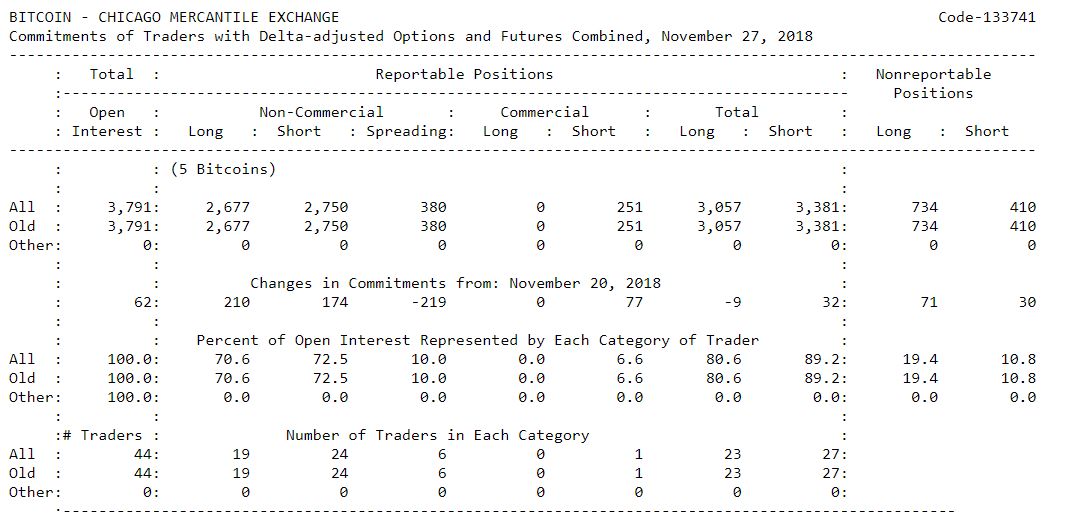
Task: Select the BITCOIN - CHICAGO MERCANTILE EXCHANGE title
Action: (x=173, y=17)
